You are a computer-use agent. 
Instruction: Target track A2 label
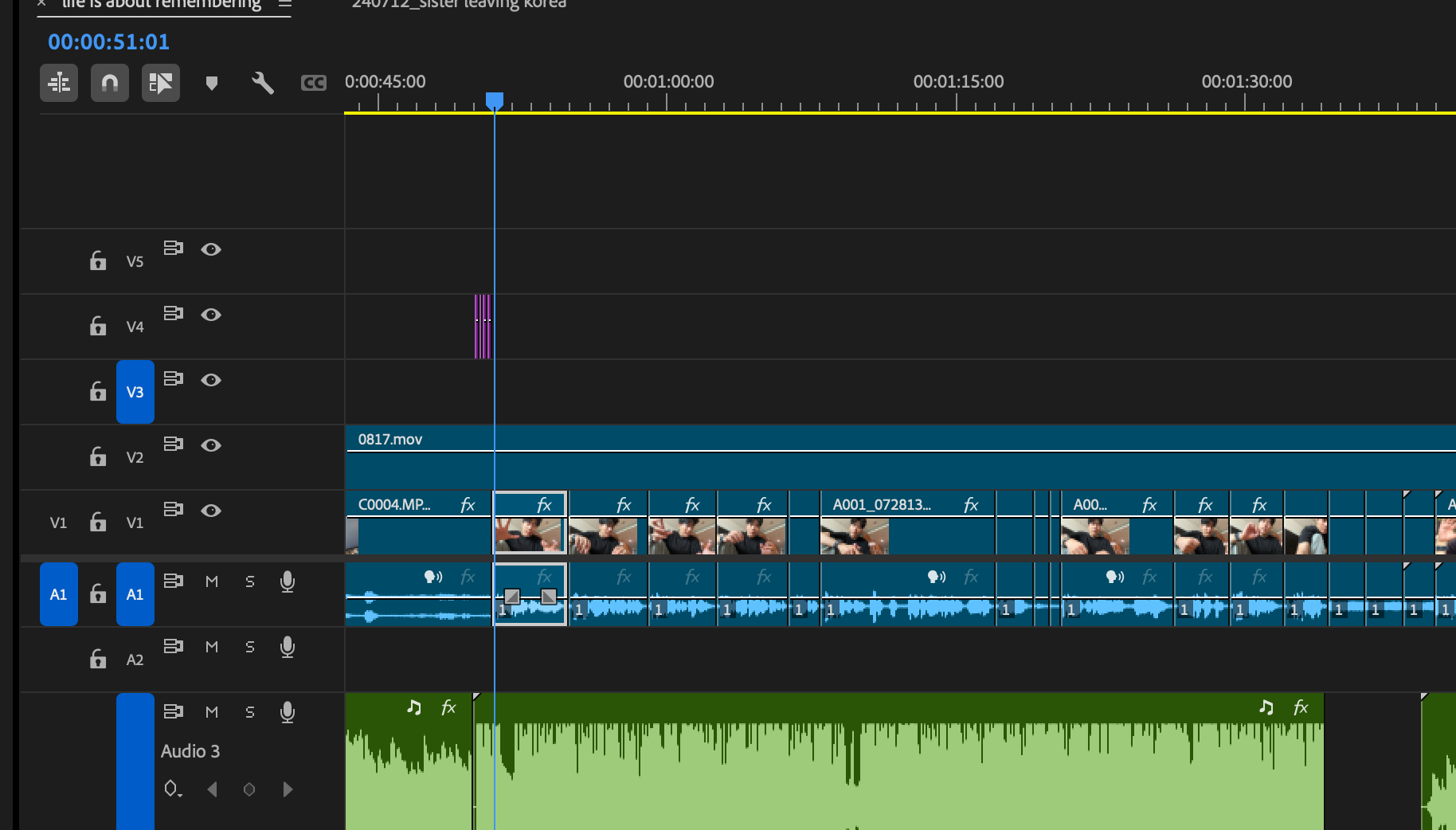click(x=135, y=660)
